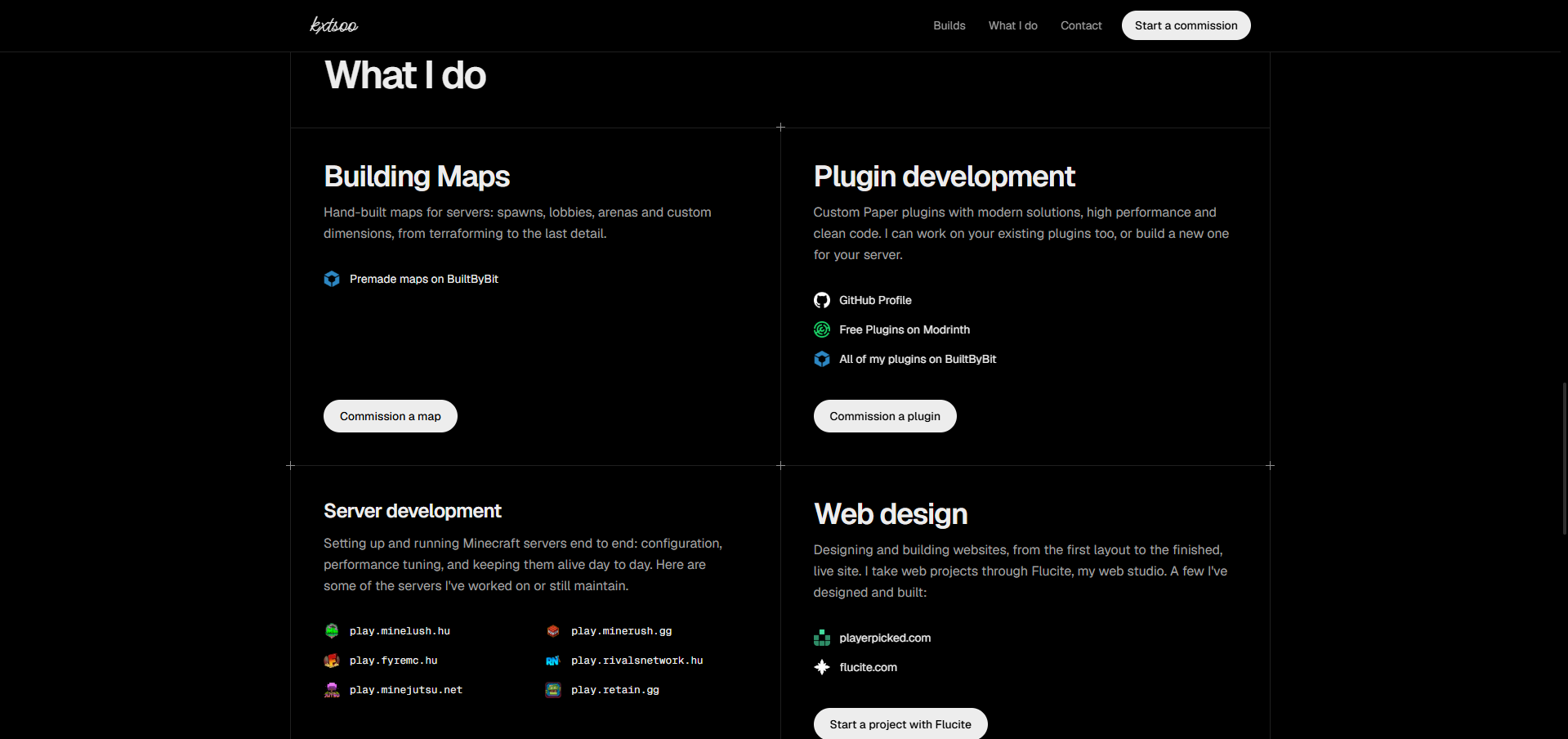Click the play.minerush.gg server icon
Viewport: 1568px width, 739px height.
click(553, 631)
